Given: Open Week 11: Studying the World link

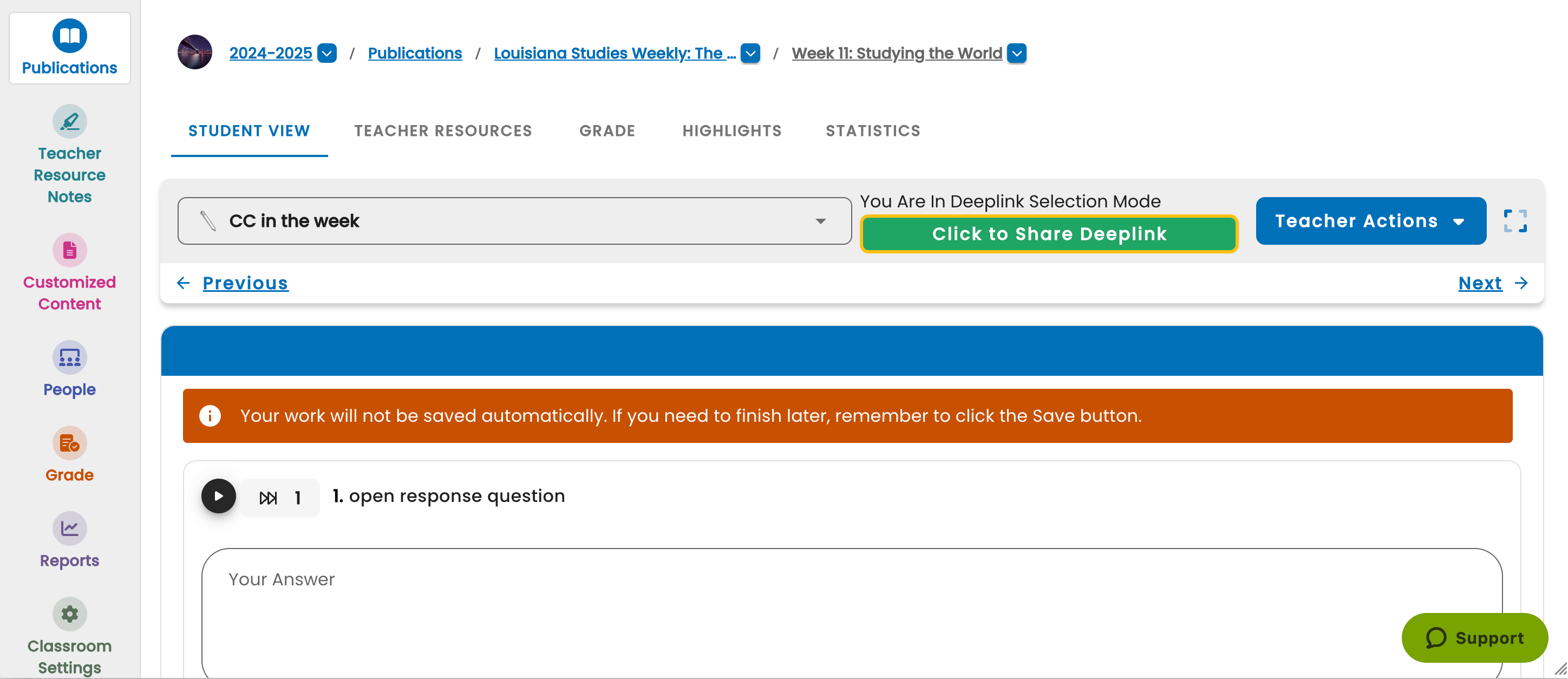Looking at the screenshot, I should (897, 53).
